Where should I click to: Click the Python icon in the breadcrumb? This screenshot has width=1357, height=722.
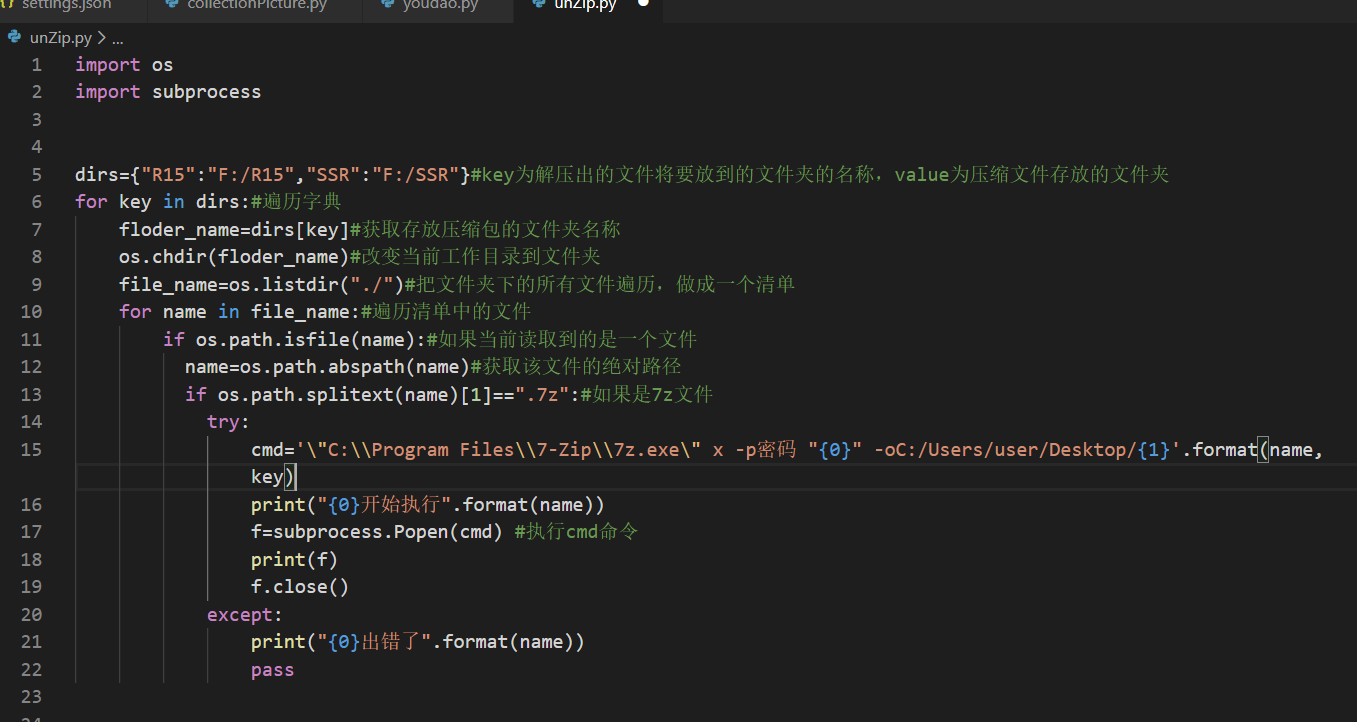[x=15, y=38]
